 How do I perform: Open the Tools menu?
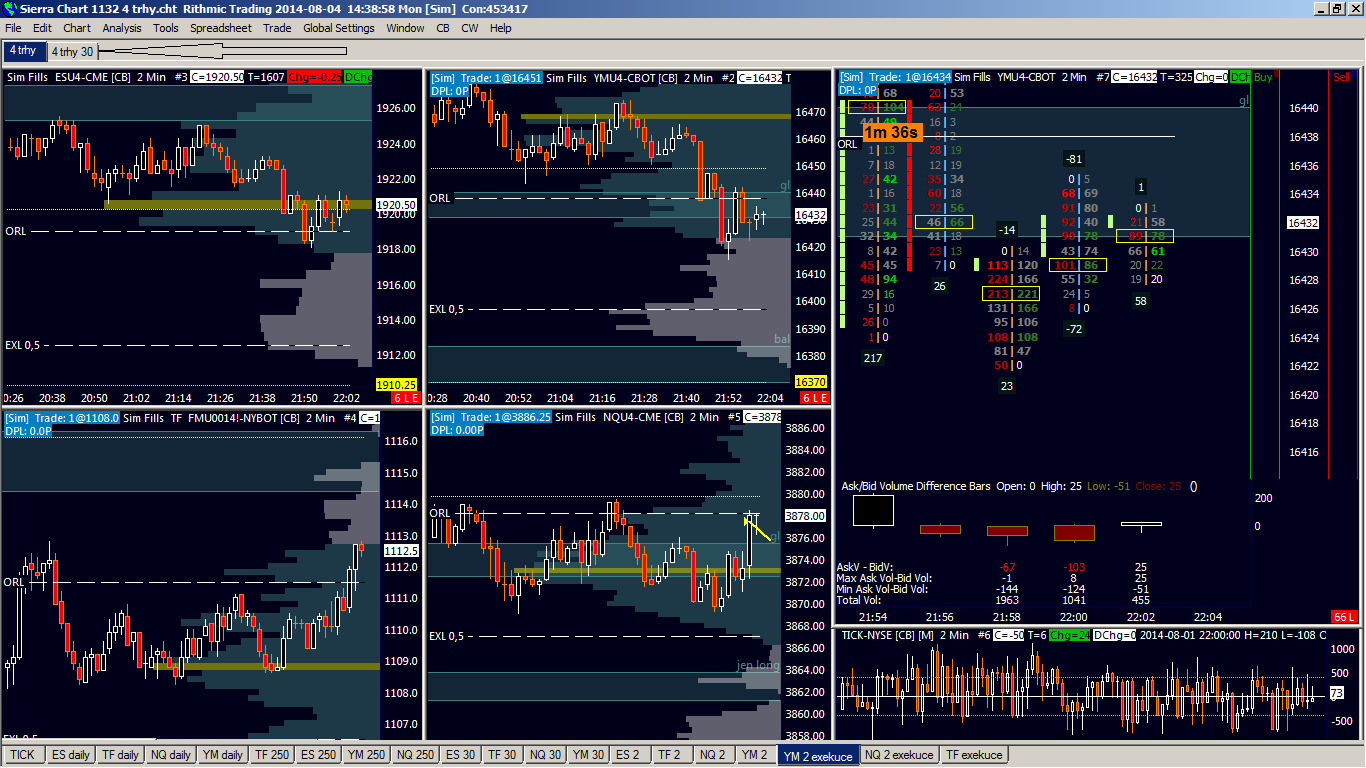tap(166, 28)
